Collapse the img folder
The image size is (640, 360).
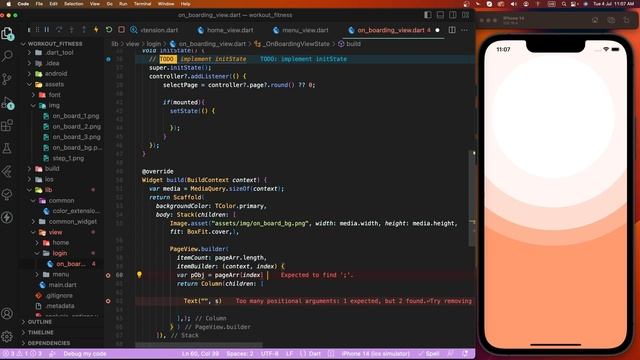(x=54, y=105)
